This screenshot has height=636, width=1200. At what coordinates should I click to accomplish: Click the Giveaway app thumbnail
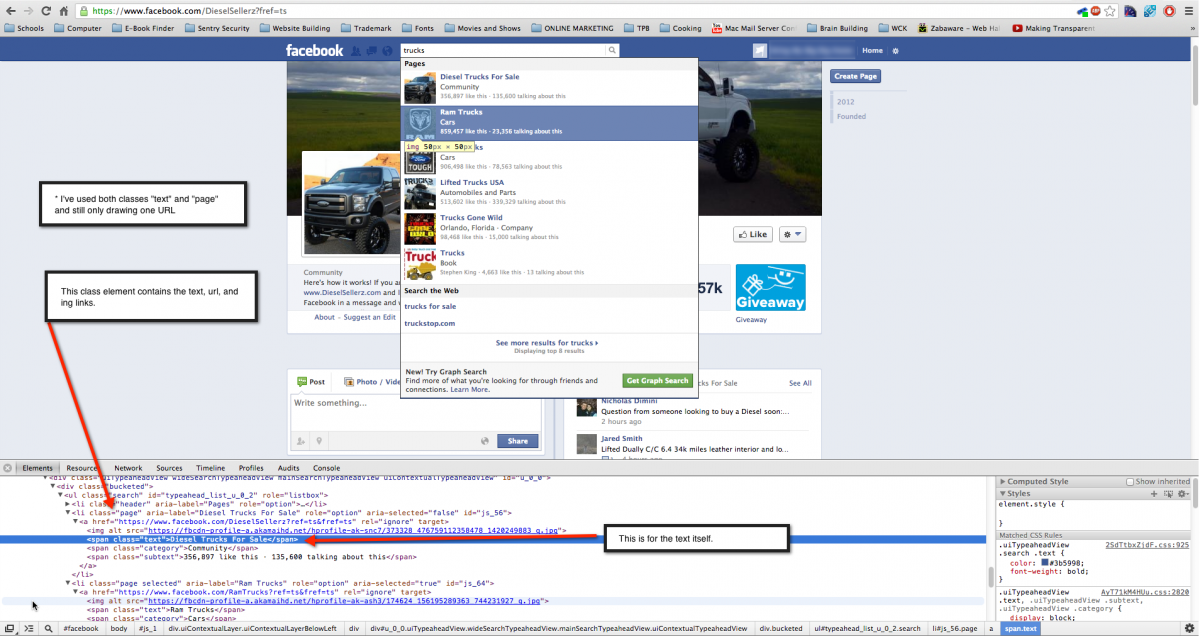click(770, 289)
